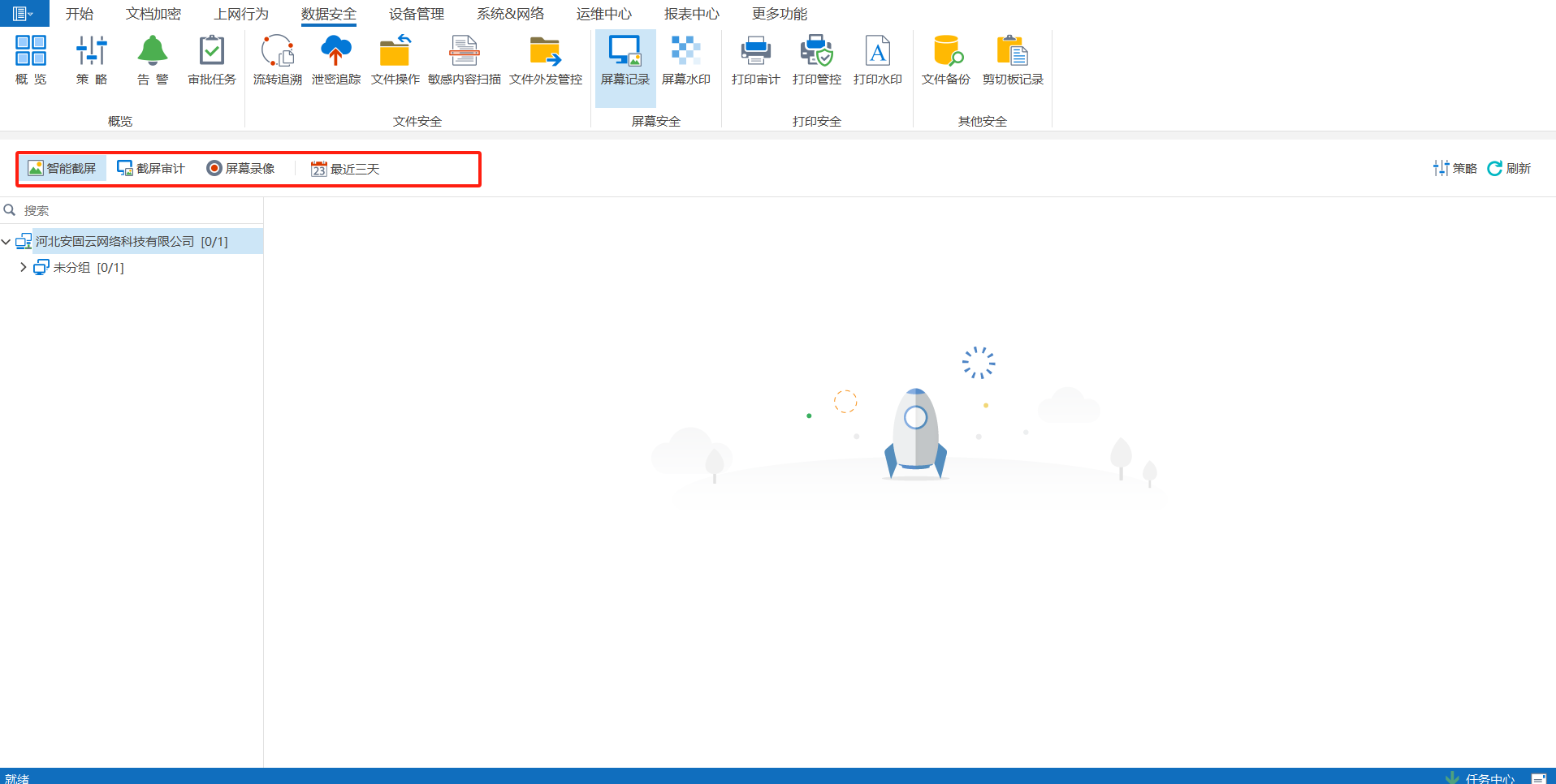Open 任务中心 in the status bar
The width and height of the screenshot is (1556, 784).
pos(1490,778)
